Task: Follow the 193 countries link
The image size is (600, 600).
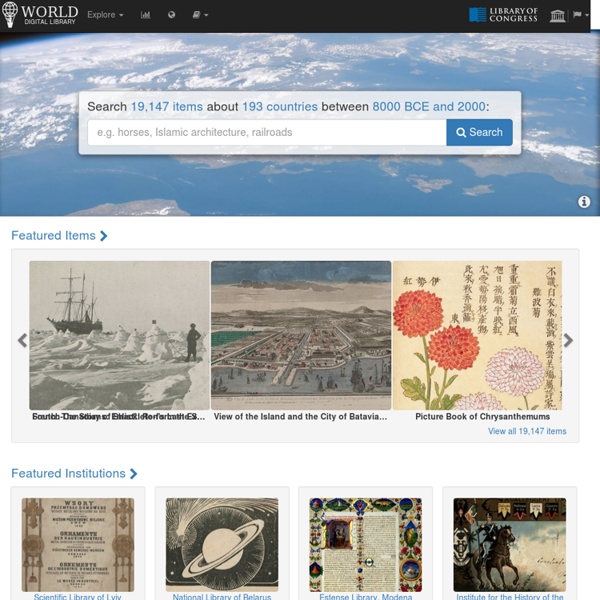Action: (x=280, y=106)
